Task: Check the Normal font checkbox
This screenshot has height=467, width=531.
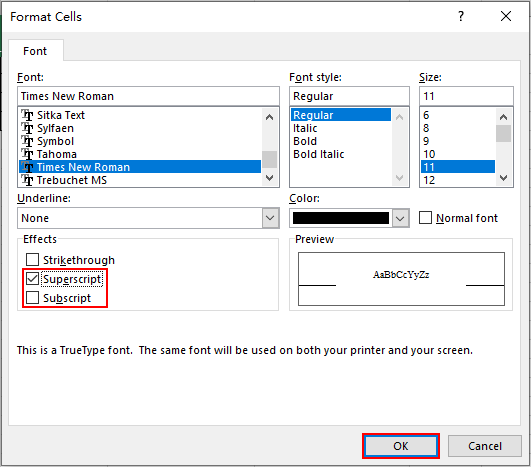Action: coord(425,218)
